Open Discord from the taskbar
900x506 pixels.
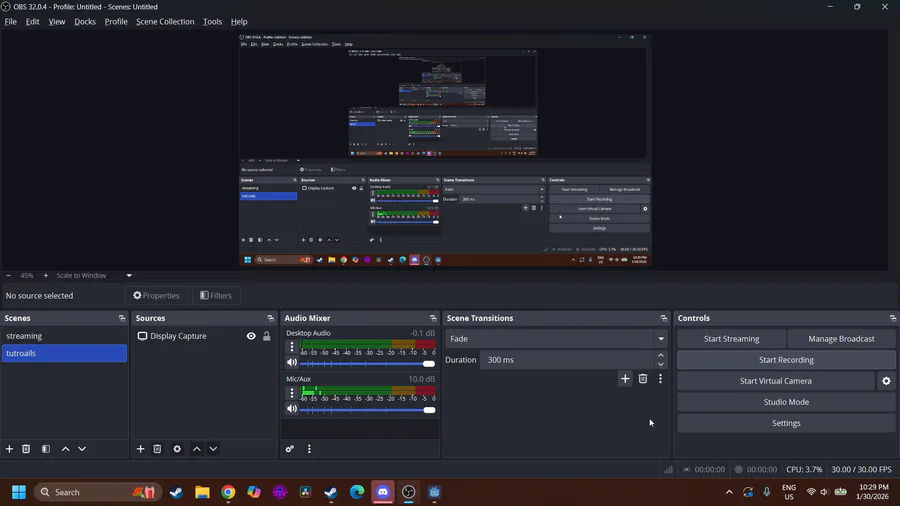coord(383,492)
